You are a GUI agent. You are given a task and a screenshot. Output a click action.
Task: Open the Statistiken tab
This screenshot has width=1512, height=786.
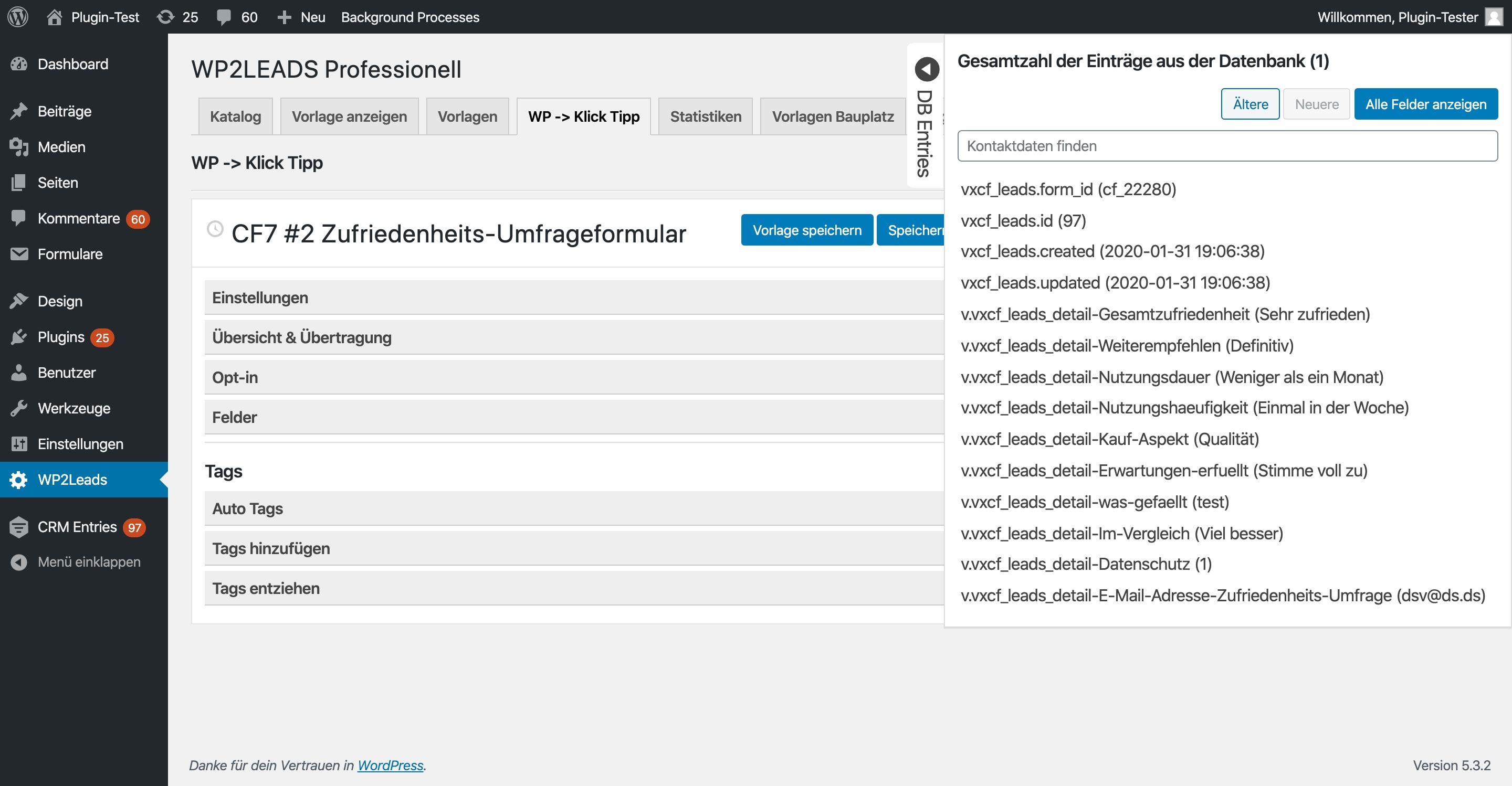tap(706, 116)
